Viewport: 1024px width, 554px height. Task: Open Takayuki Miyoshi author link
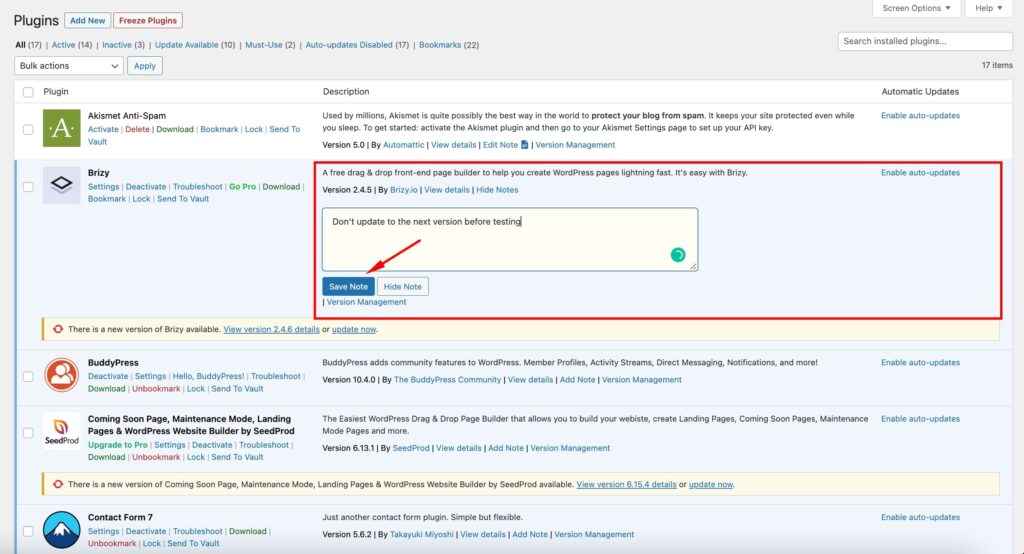coord(421,534)
